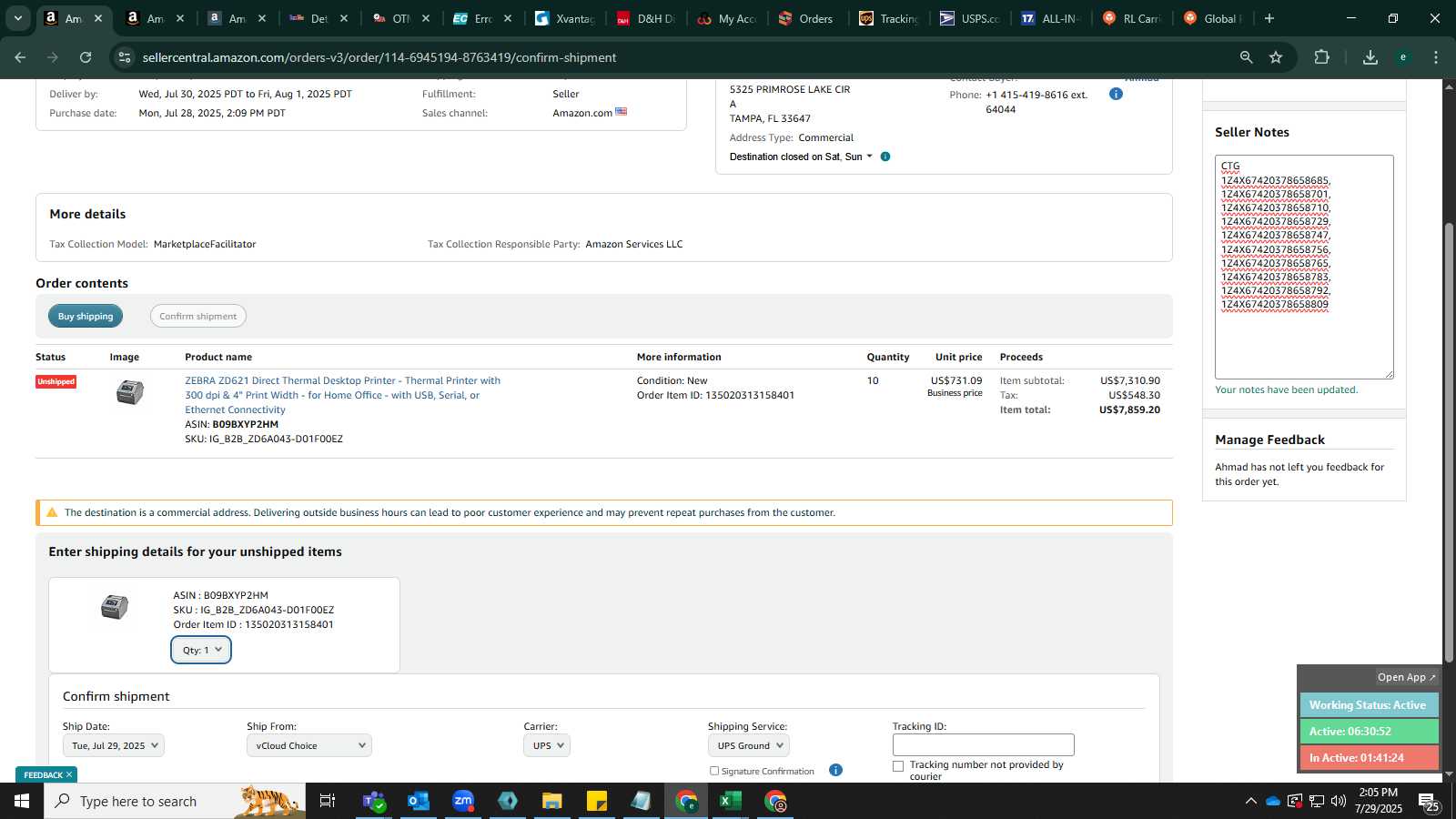1456x819 pixels.
Task: Open the tab search dropdown arrow
Action: click(17, 18)
